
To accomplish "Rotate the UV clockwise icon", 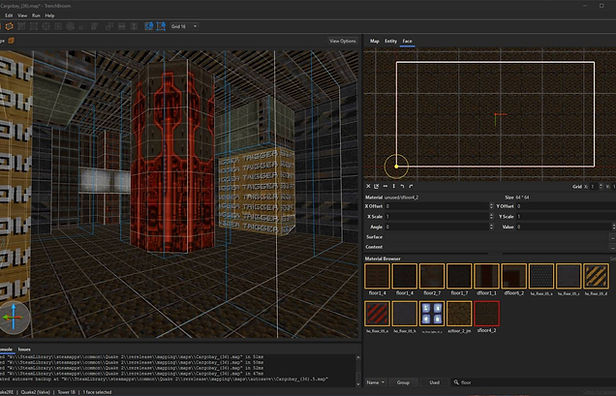I will tap(411, 186).
